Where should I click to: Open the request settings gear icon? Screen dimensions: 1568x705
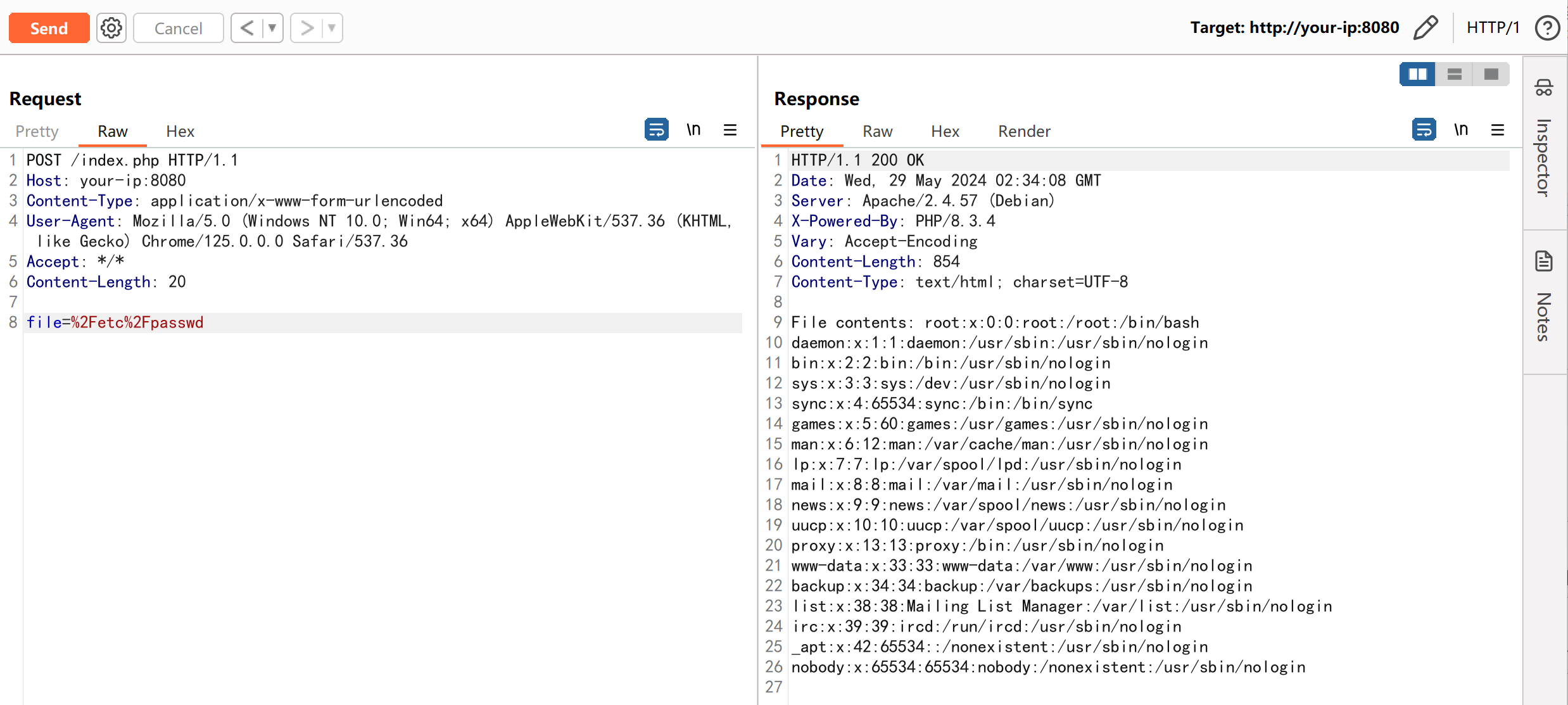click(111, 28)
